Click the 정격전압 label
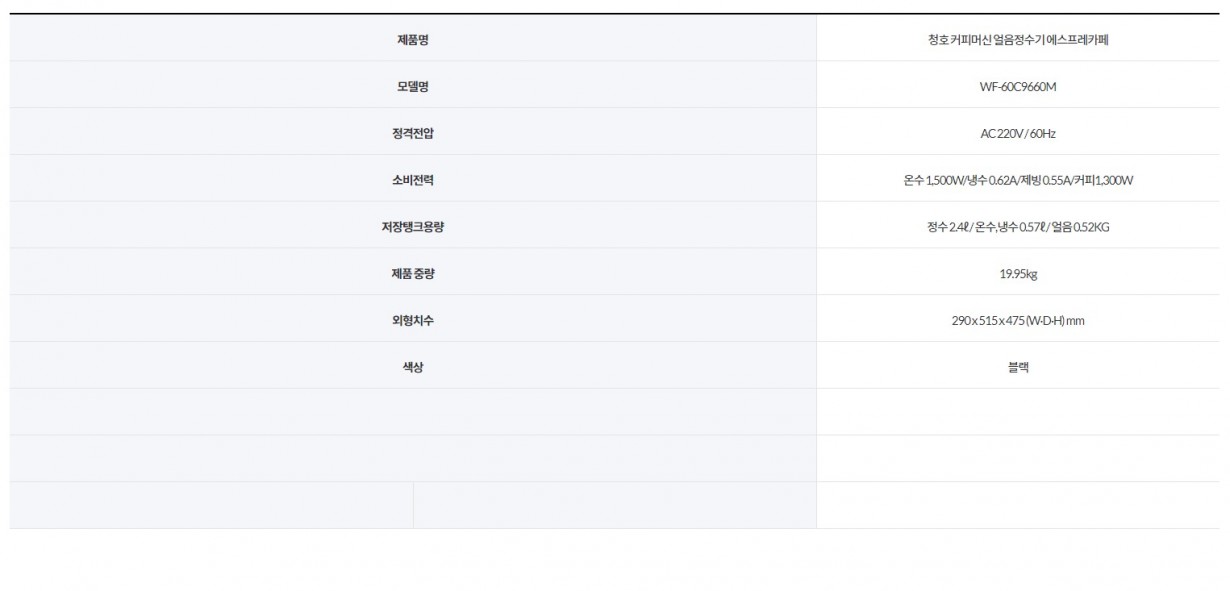This screenshot has width=1230, height=591. (x=413, y=134)
